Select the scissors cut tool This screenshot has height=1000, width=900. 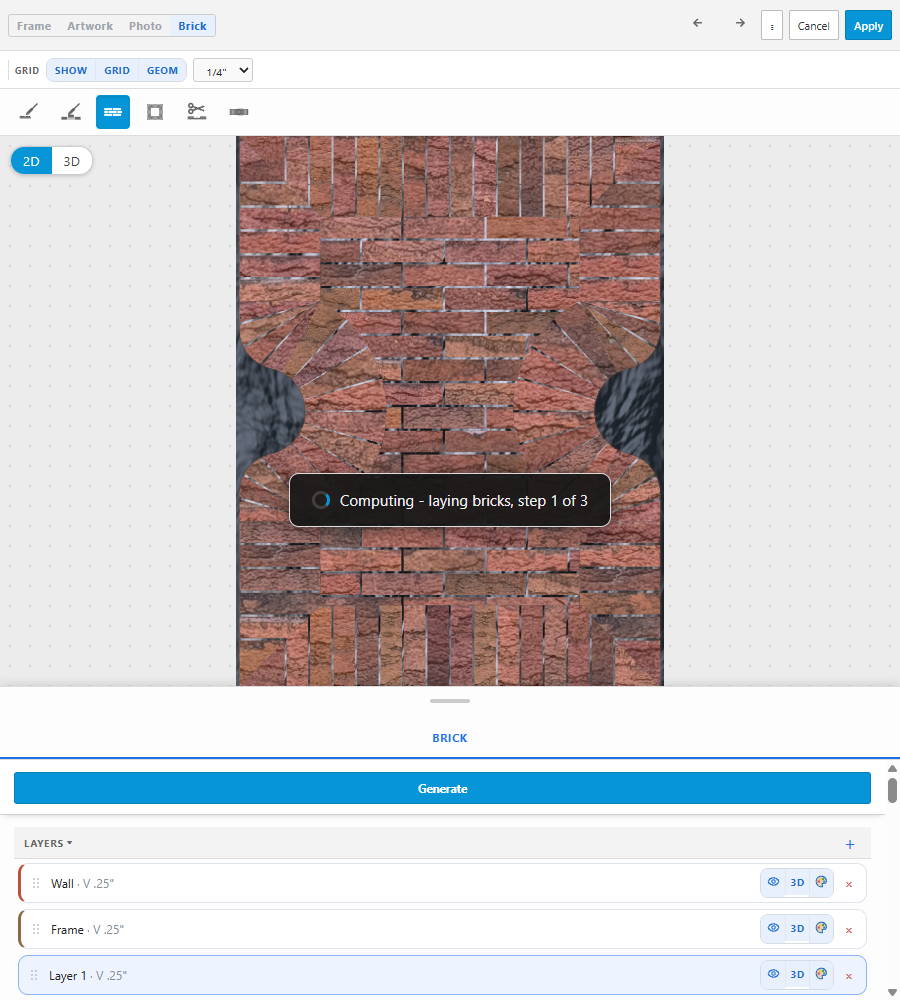pyautogui.click(x=196, y=112)
